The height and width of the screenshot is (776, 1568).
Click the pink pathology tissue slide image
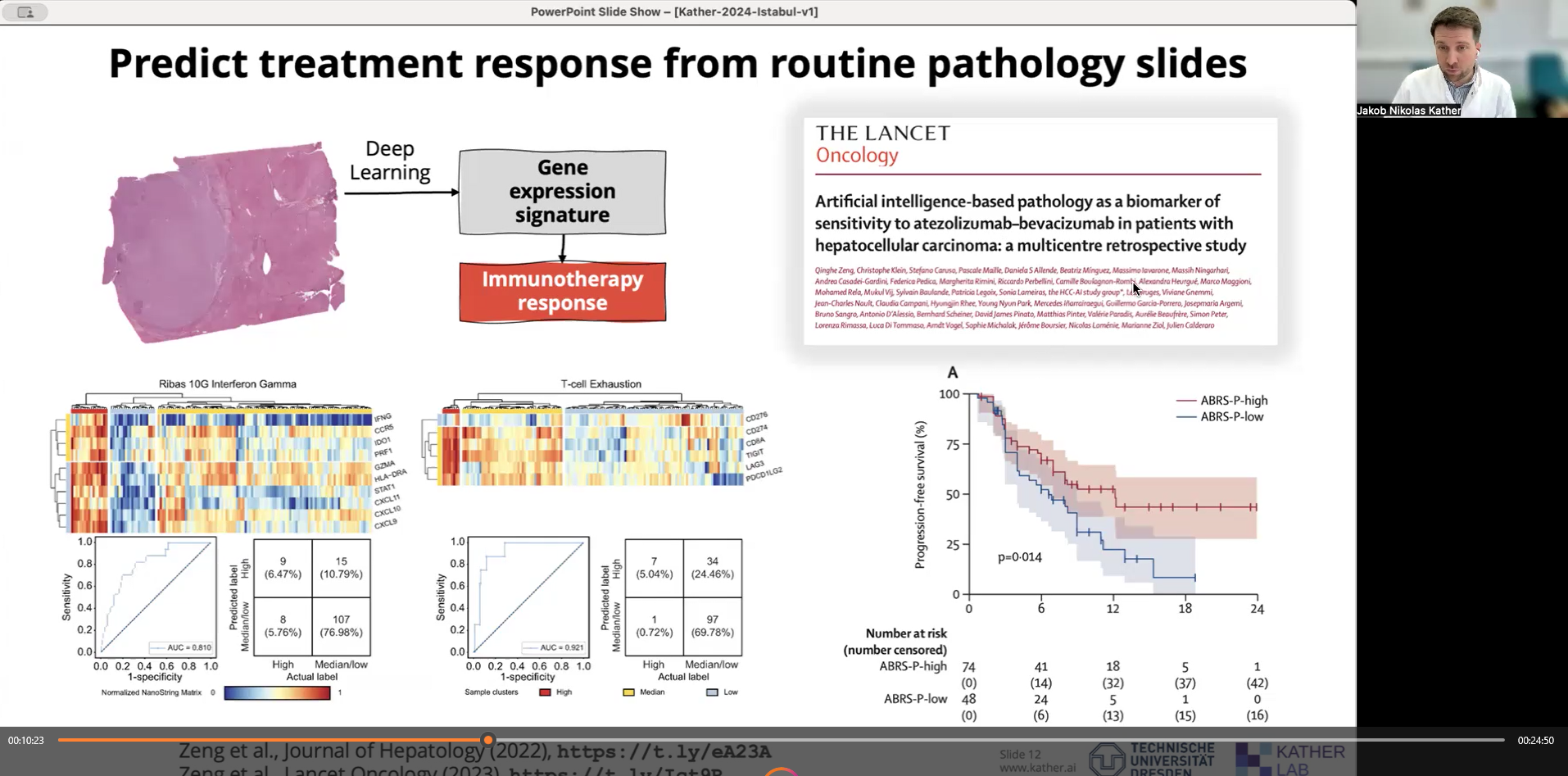[x=222, y=242]
